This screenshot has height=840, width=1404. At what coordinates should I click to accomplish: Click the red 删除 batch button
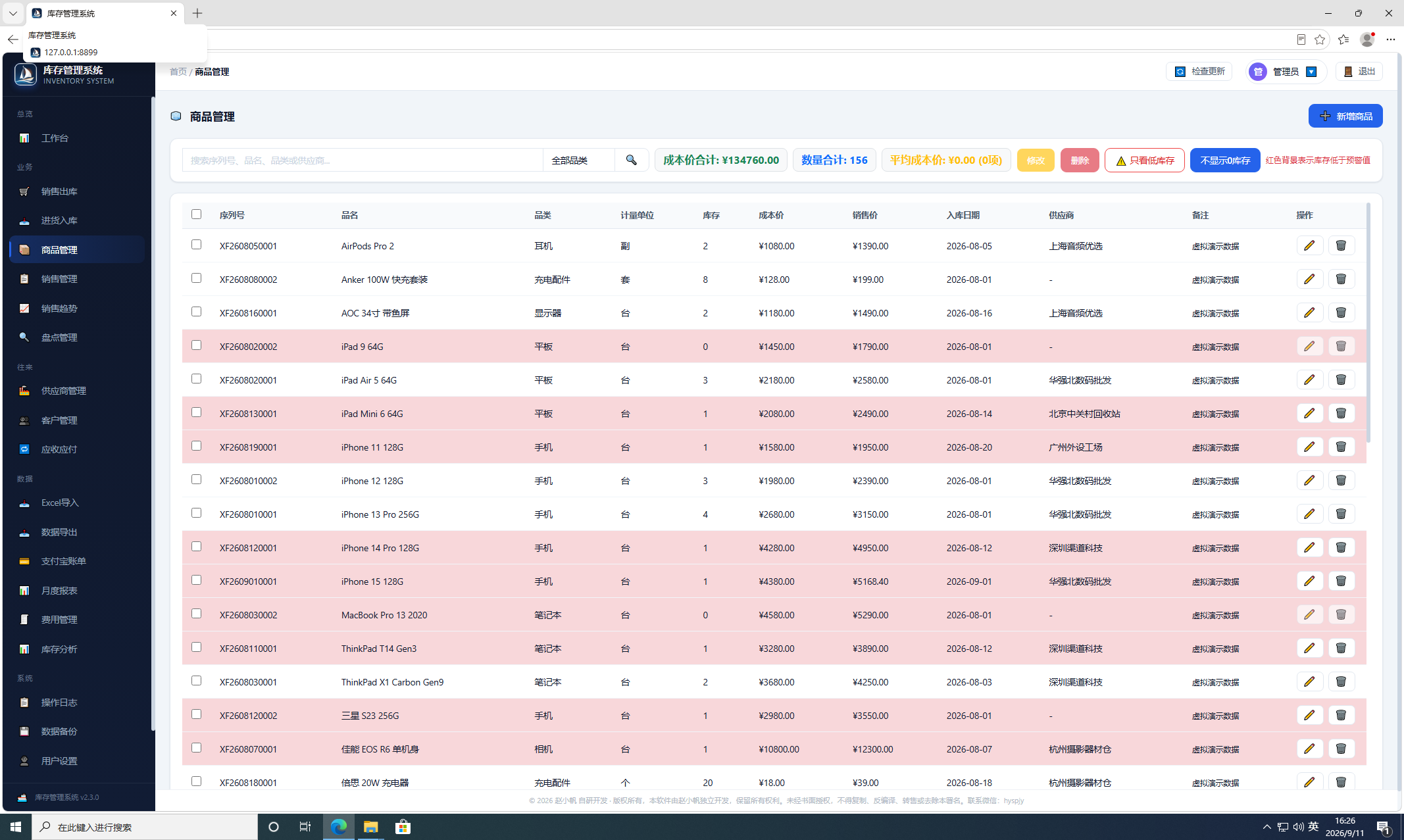pos(1080,160)
